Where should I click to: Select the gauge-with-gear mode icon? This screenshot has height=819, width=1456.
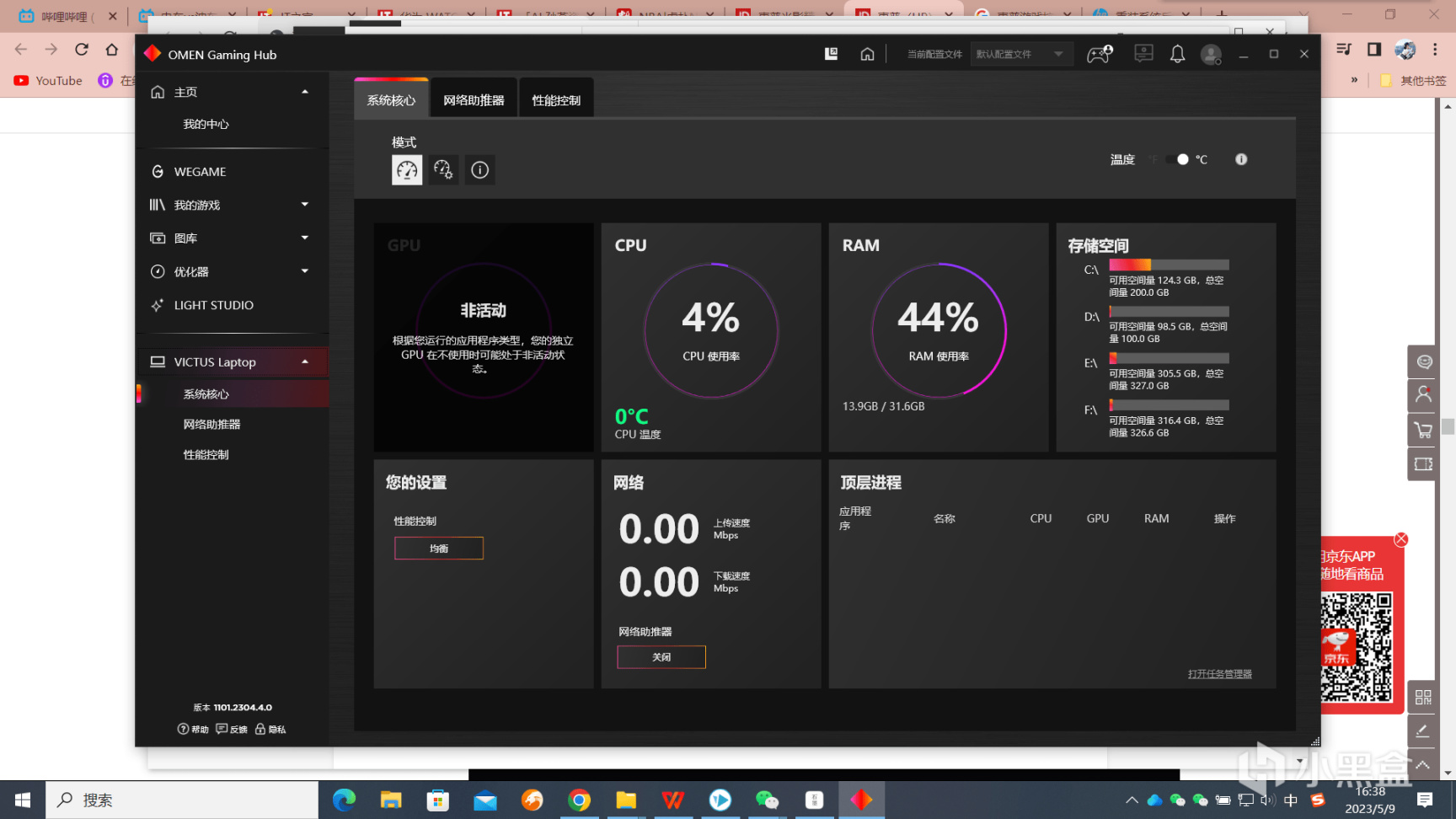click(443, 170)
